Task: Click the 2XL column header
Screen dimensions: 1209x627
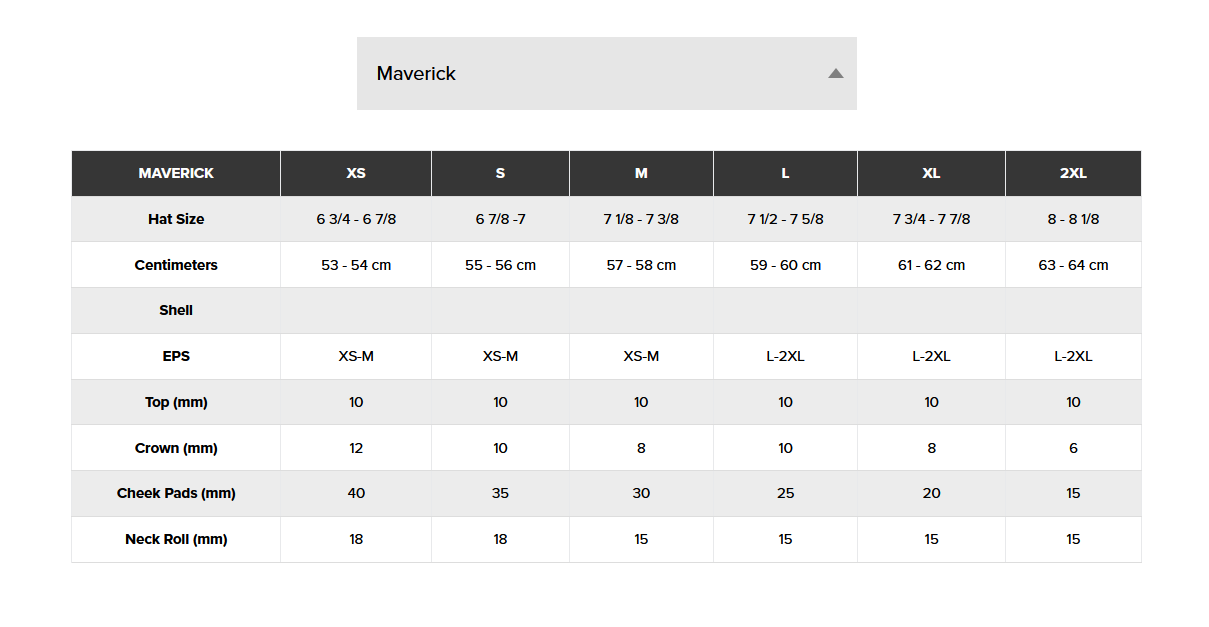Action: (1073, 173)
